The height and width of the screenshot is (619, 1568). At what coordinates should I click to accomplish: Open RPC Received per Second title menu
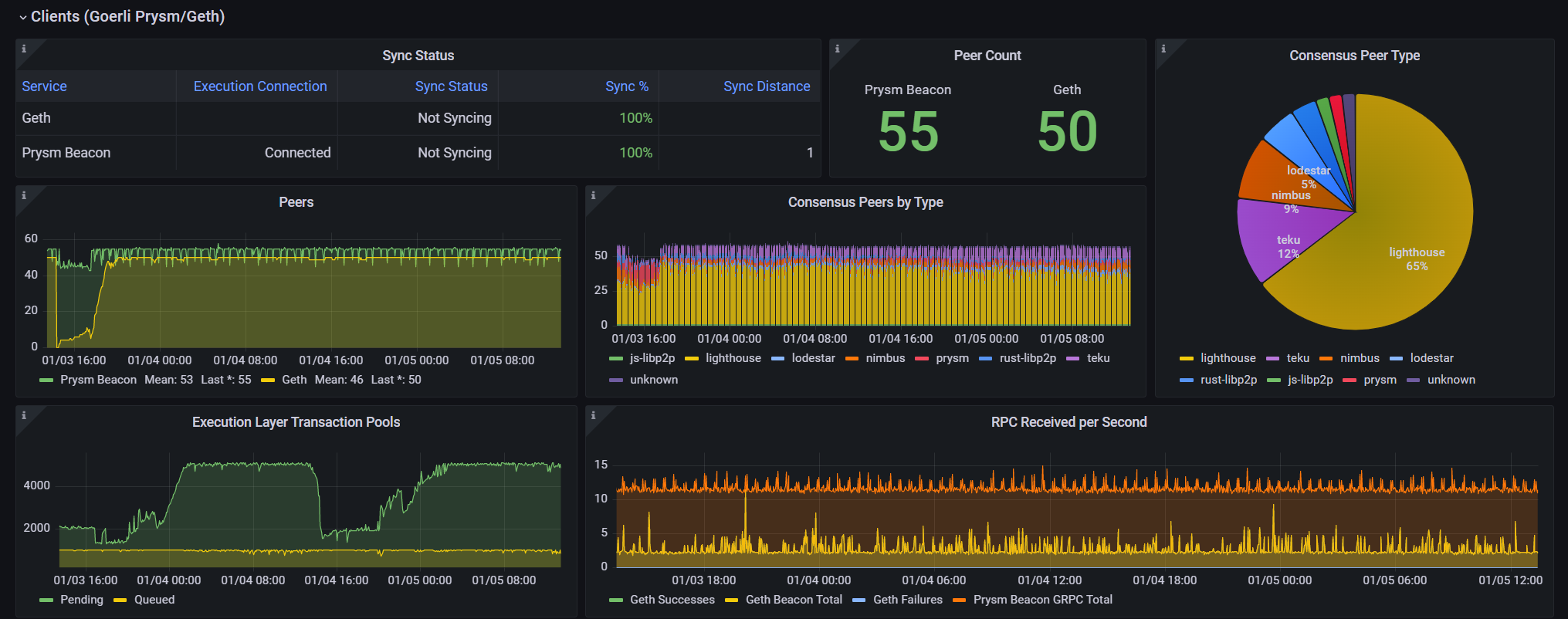pyautogui.click(x=1069, y=422)
